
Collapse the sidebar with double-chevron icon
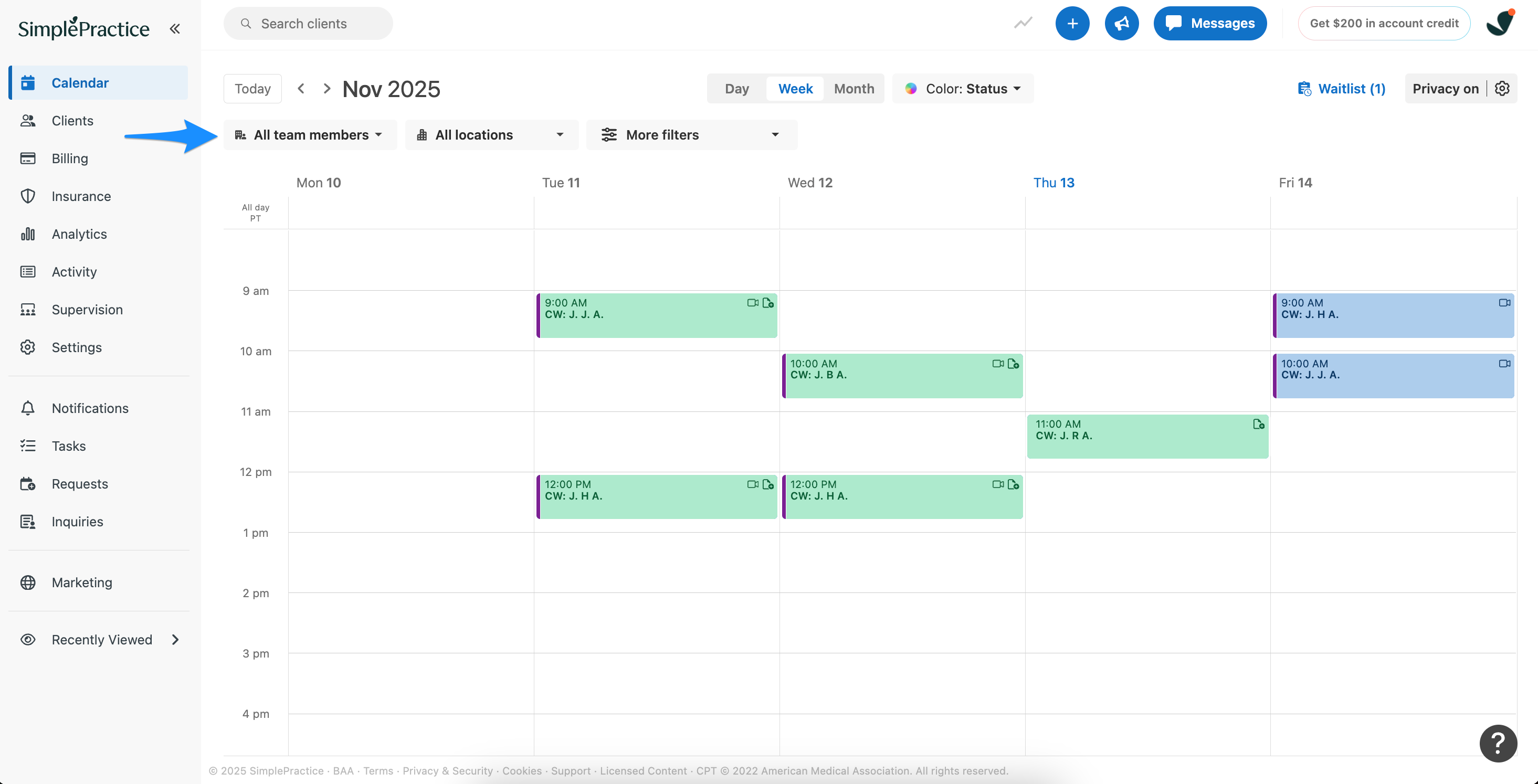click(x=174, y=28)
